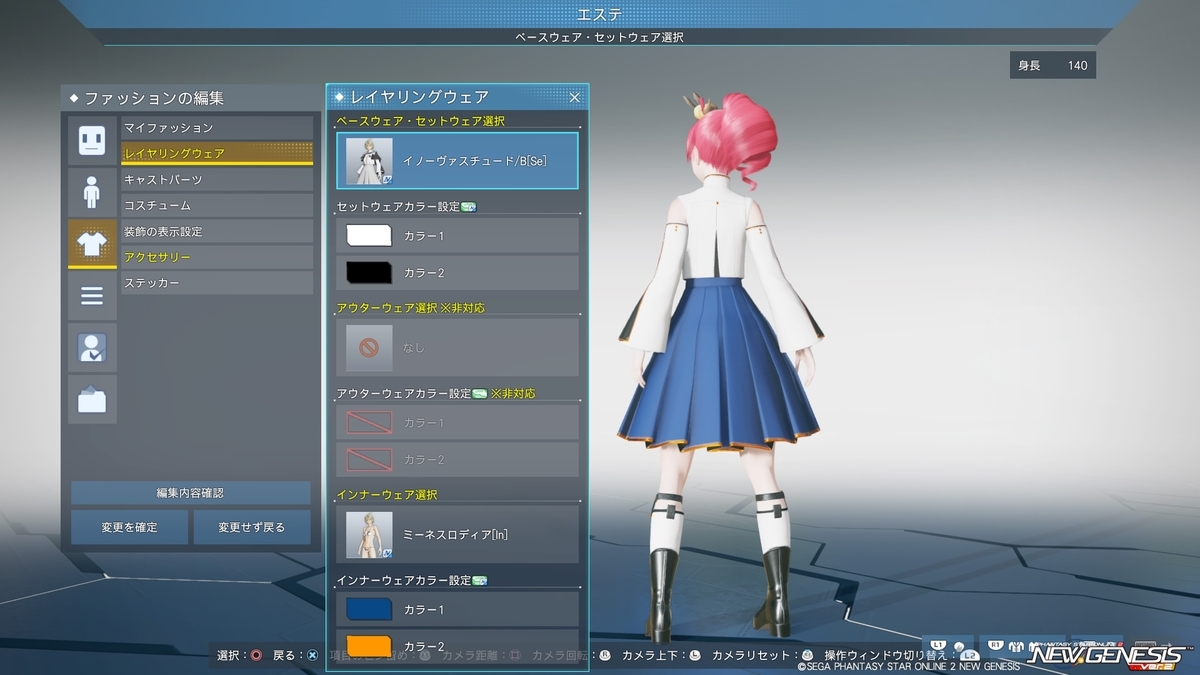Image resolution: width=1200 pixels, height=675 pixels.
Task: Click インナーウェア選択 section heading
Action: pos(386,495)
